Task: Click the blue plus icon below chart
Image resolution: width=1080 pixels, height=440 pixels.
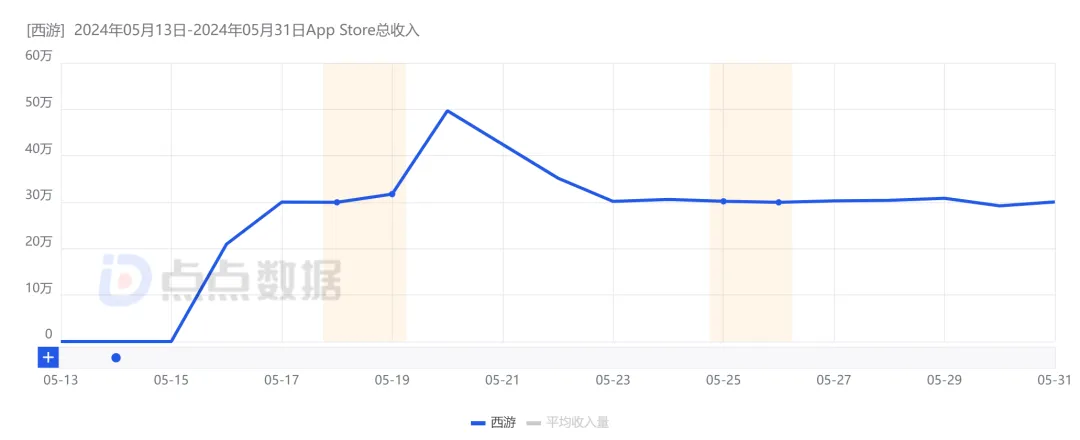Action: click(48, 357)
